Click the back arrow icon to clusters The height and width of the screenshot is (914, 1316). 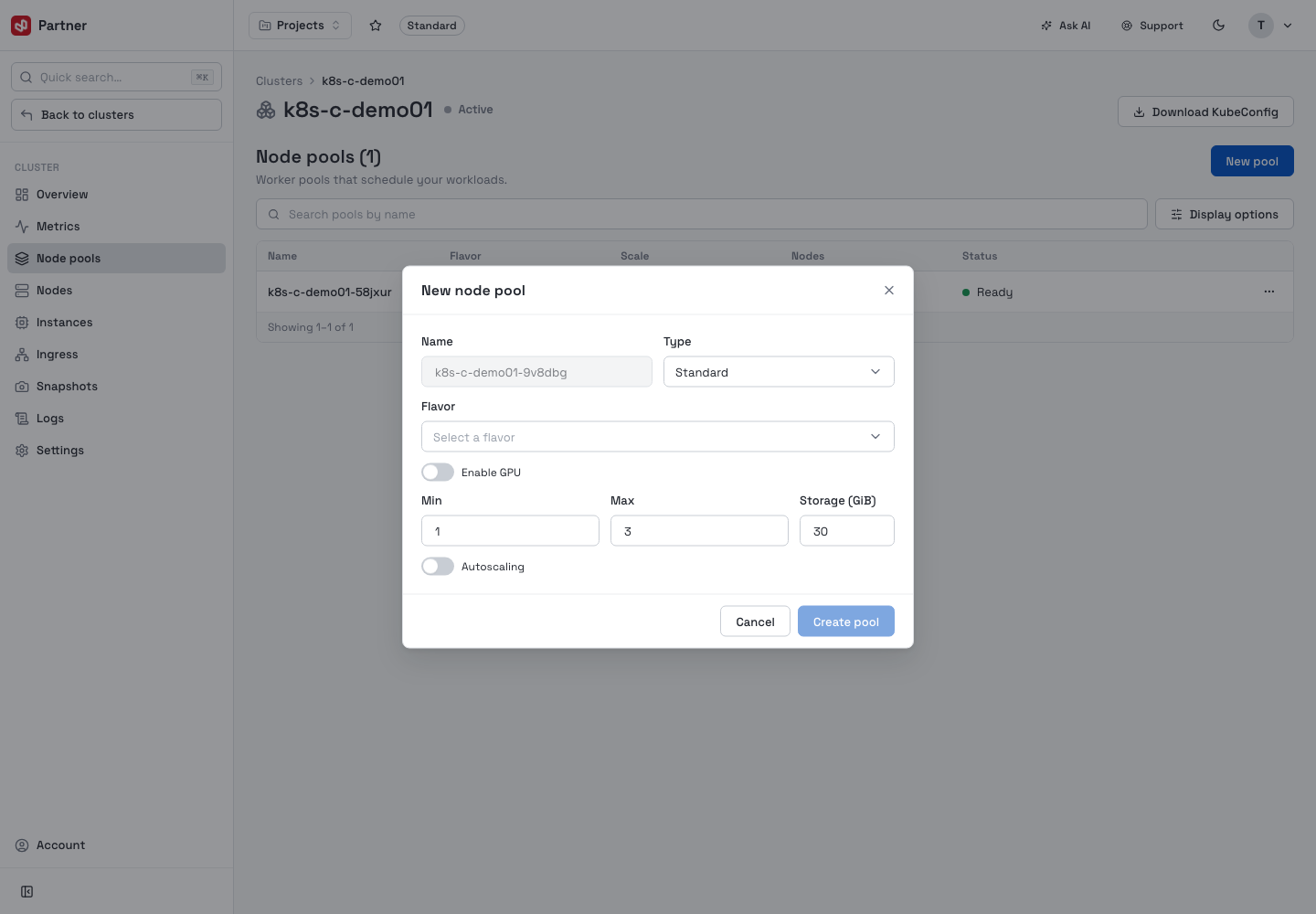coord(27,115)
